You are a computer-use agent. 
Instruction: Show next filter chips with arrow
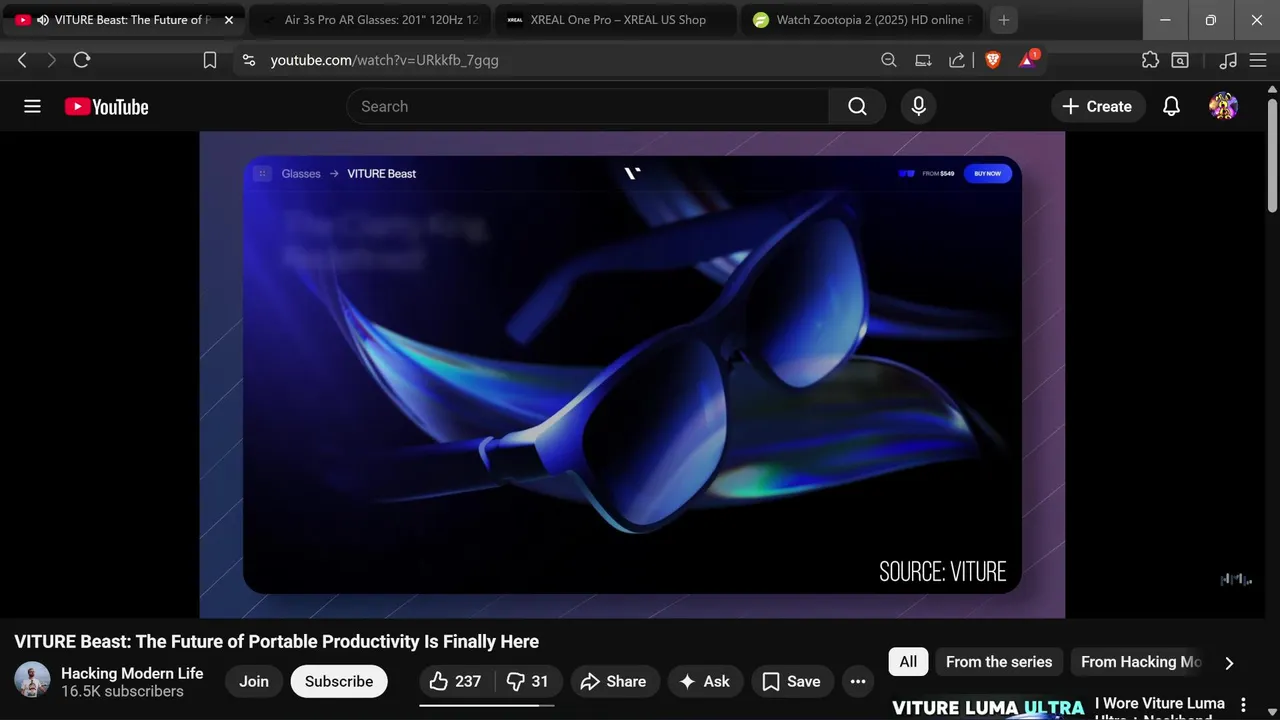pos(1229,662)
